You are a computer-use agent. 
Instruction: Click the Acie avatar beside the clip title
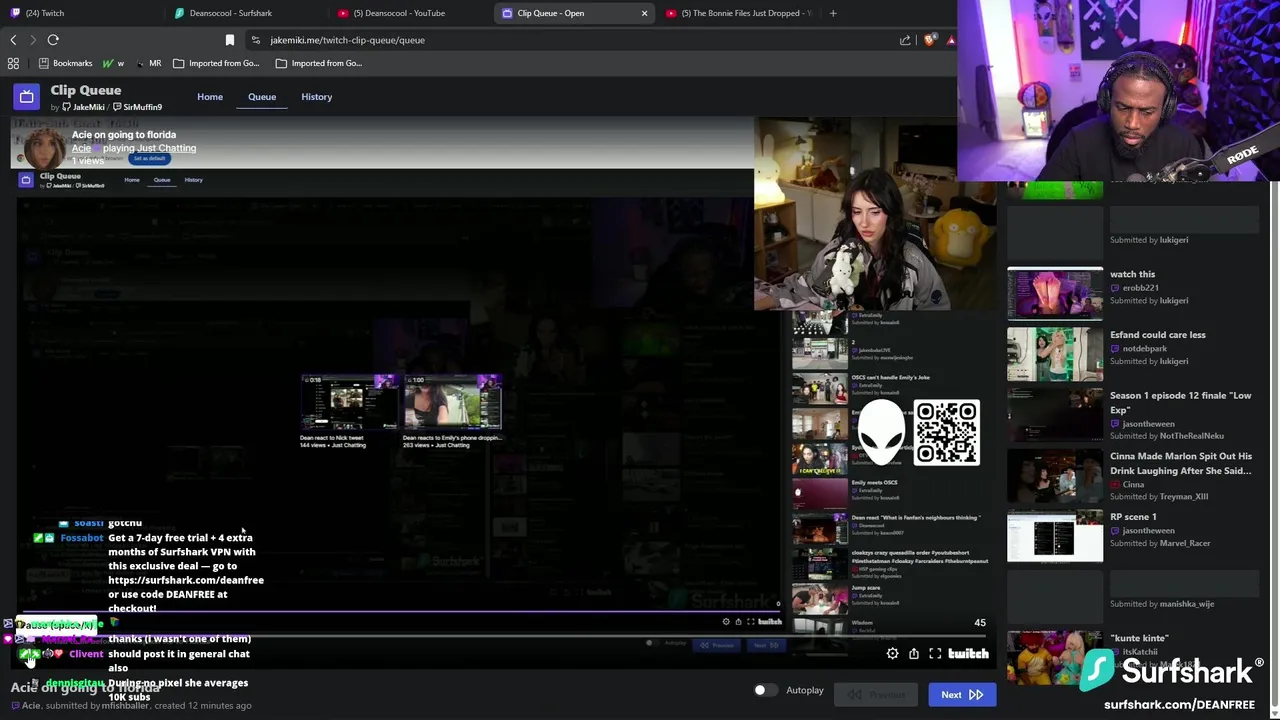coord(44,147)
